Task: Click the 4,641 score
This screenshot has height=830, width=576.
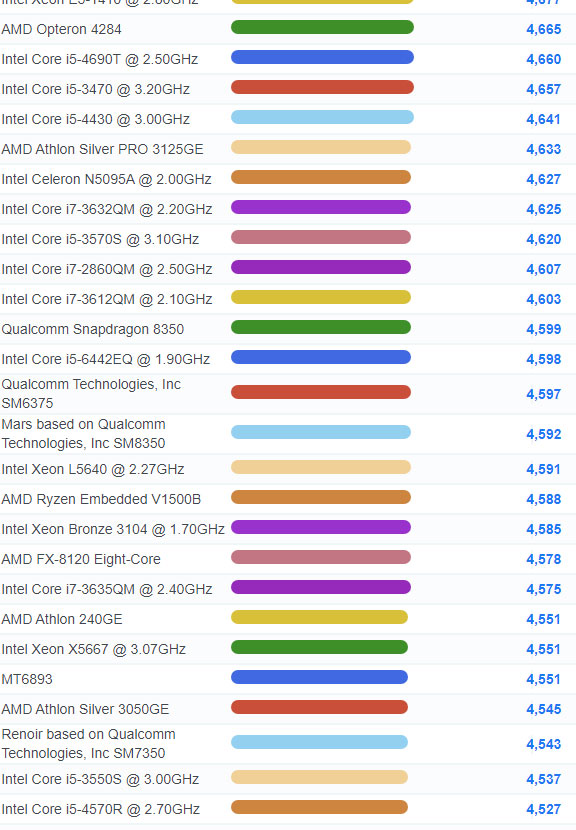Action: pyautogui.click(x=543, y=120)
